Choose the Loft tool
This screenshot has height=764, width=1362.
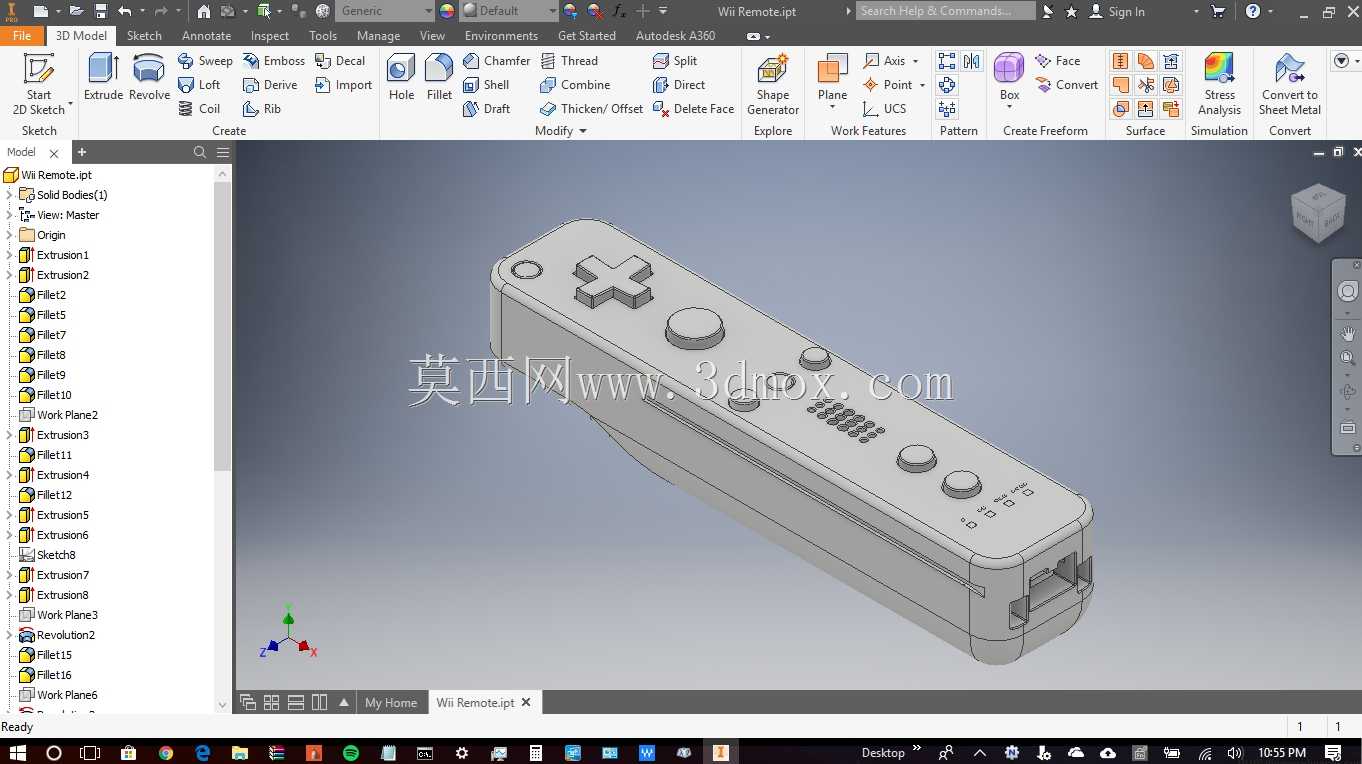pyautogui.click(x=199, y=85)
